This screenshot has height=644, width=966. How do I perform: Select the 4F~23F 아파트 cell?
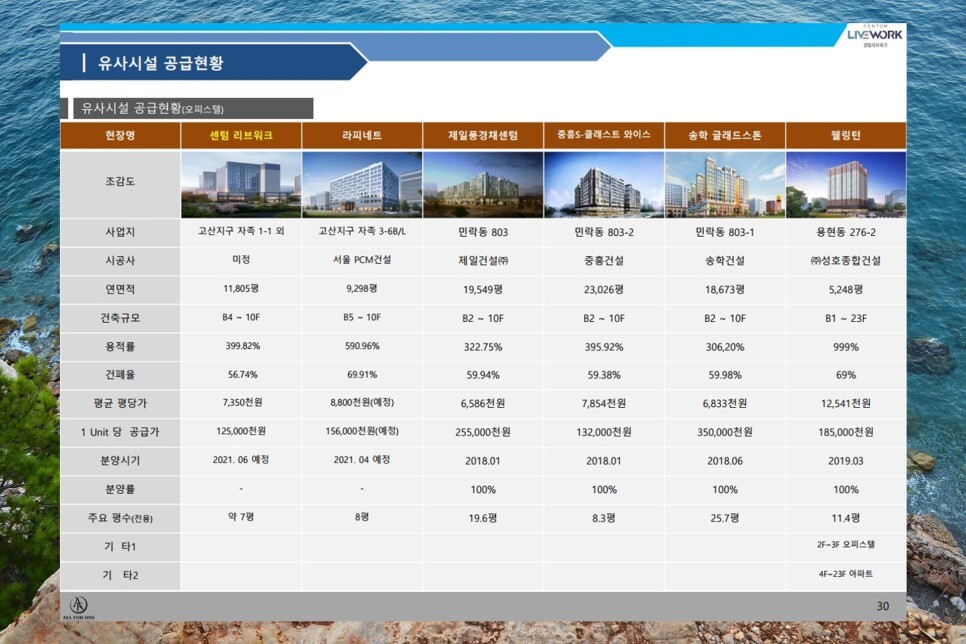pyautogui.click(x=846, y=574)
